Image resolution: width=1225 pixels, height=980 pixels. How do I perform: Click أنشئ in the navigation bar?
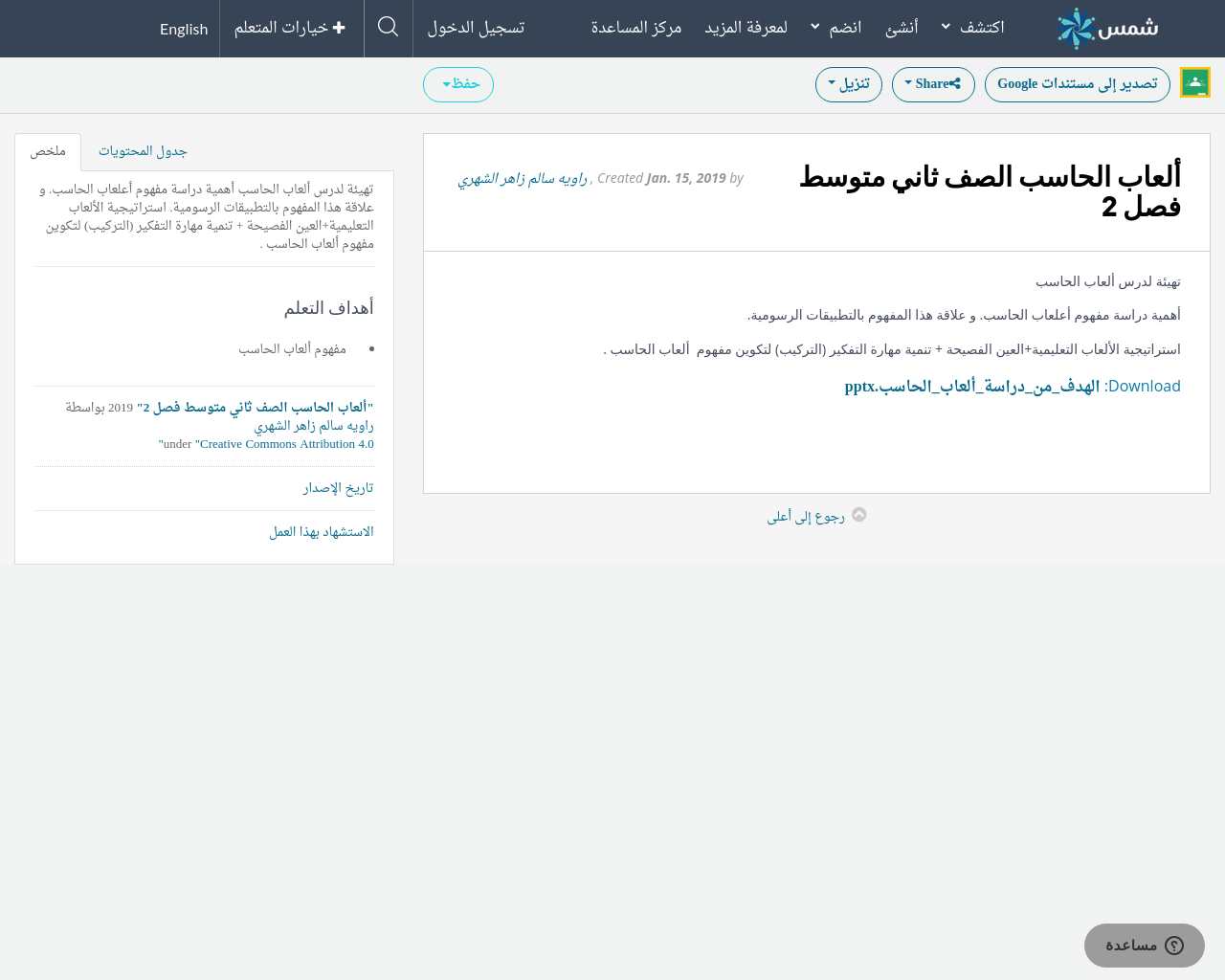click(x=902, y=27)
